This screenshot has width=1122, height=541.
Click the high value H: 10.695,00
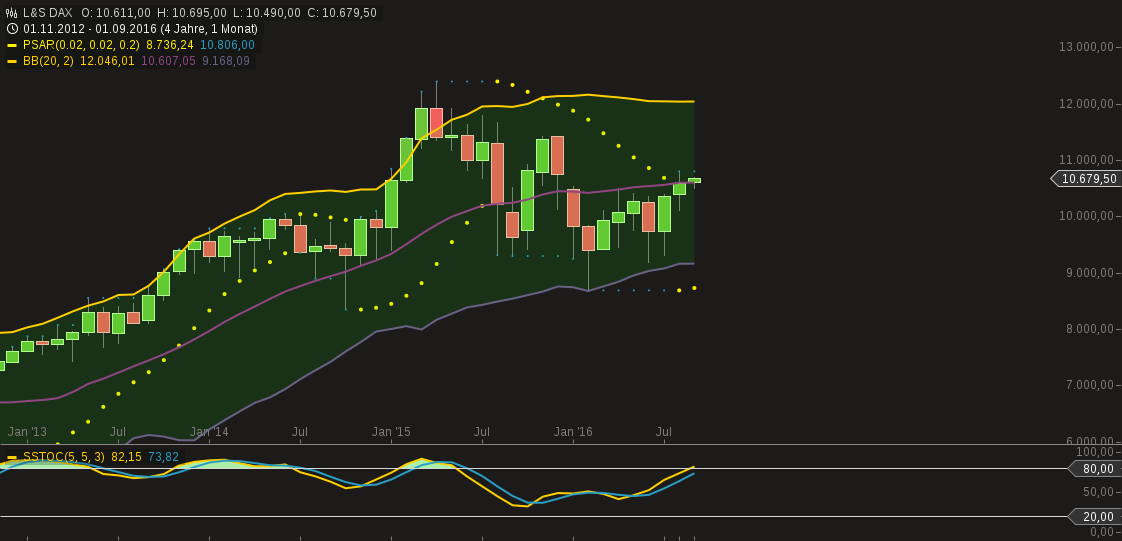[192, 13]
